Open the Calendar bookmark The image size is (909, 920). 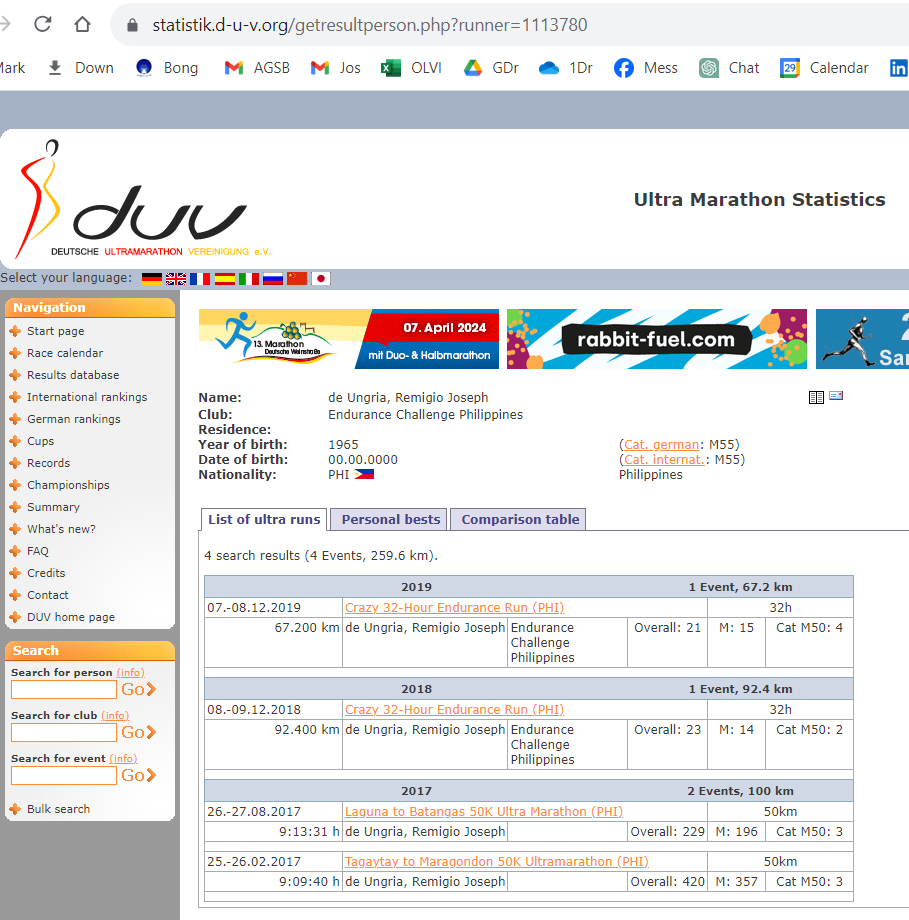825,68
